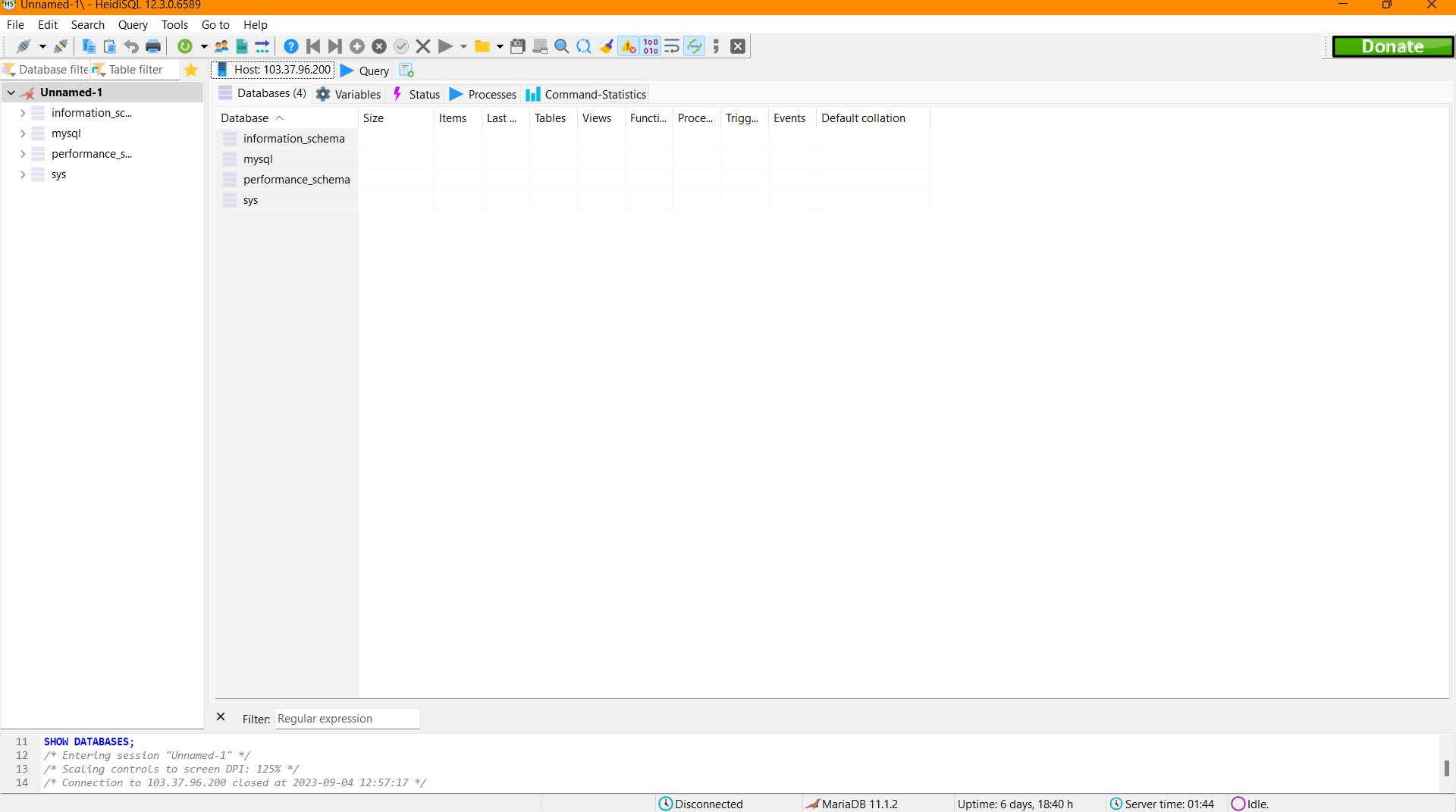Click the load SQL file folder icon
Screen dimensions: 1456x812
tap(482, 46)
